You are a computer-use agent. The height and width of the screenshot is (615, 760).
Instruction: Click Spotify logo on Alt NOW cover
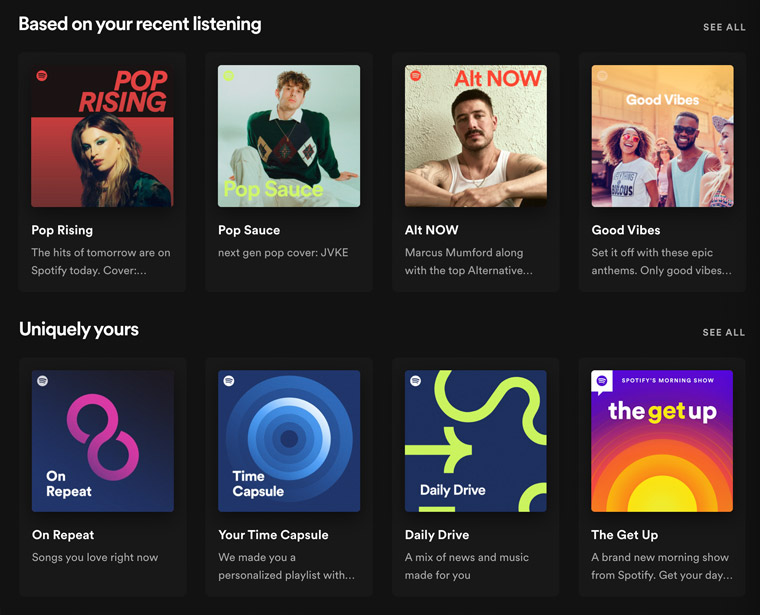[415, 76]
